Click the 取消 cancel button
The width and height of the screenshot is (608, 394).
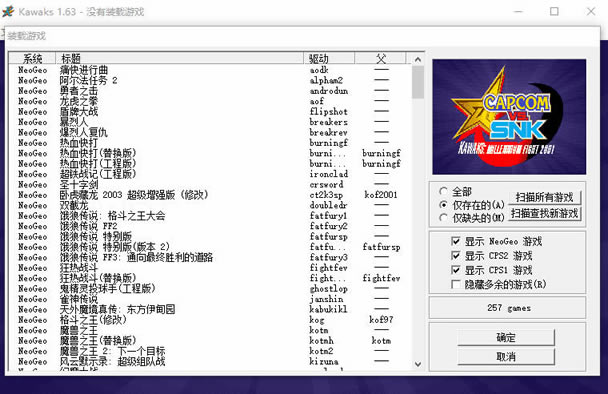point(506,356)
